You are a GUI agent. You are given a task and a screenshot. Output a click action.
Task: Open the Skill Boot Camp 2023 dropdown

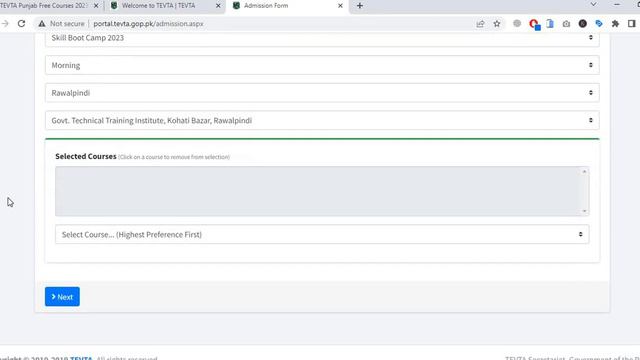tap(322, 38)
